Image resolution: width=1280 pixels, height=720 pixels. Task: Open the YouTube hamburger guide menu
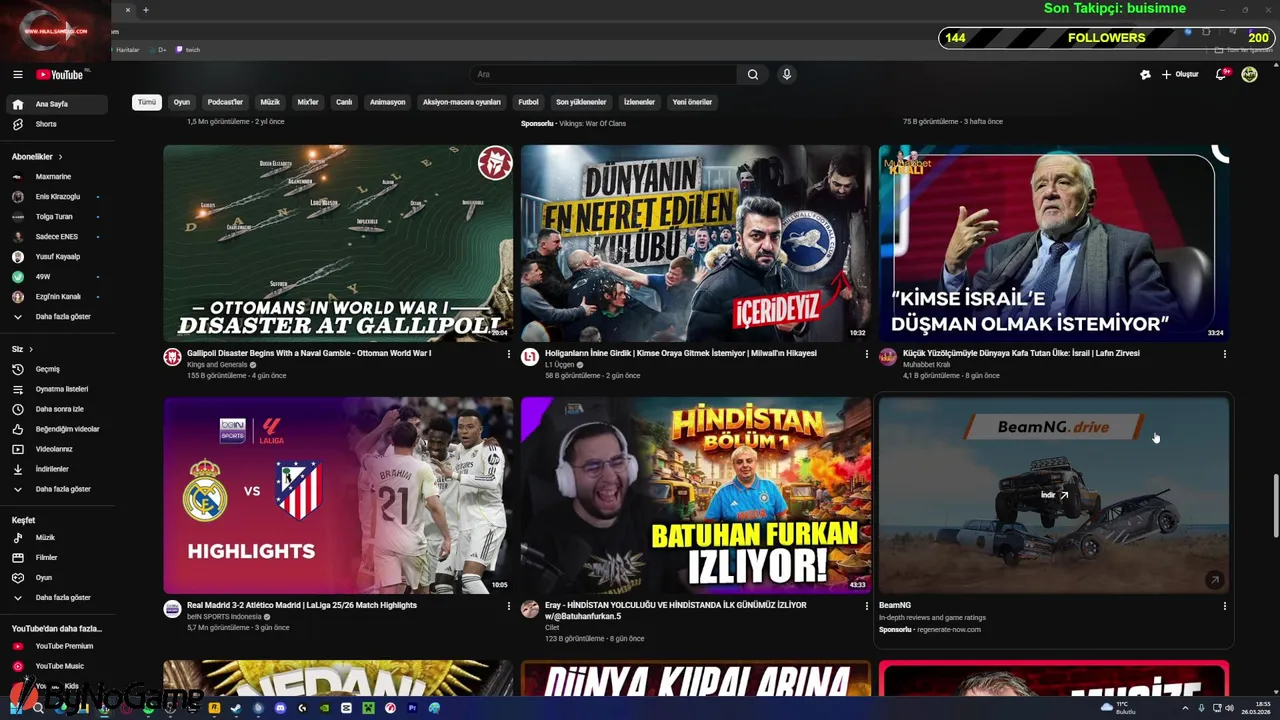(17, 74)
